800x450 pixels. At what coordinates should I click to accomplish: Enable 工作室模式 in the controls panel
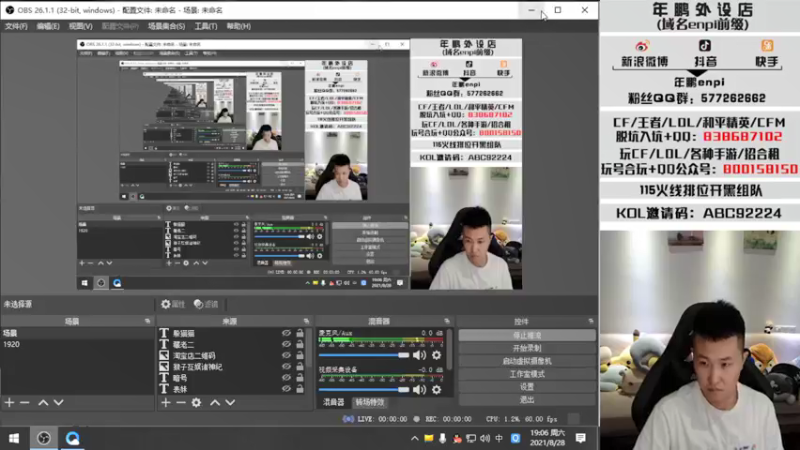(527, 374)
